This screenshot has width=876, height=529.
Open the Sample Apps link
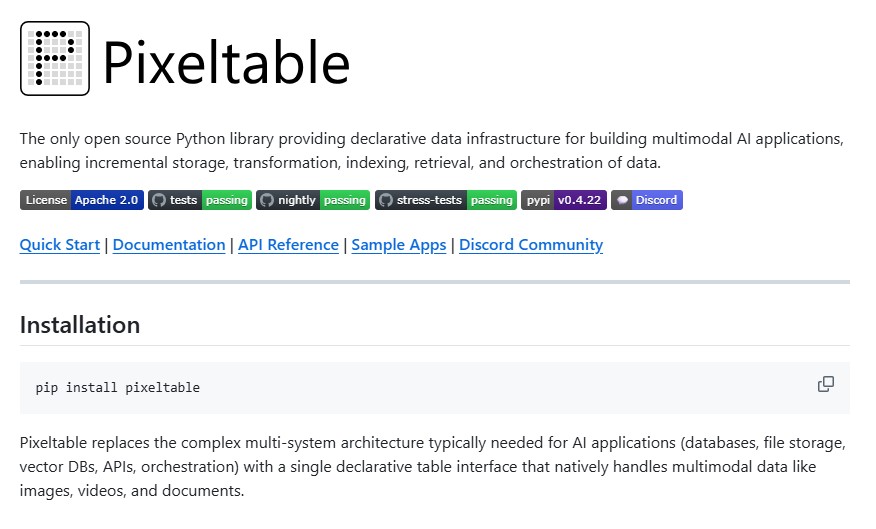[x=399, y=245]
